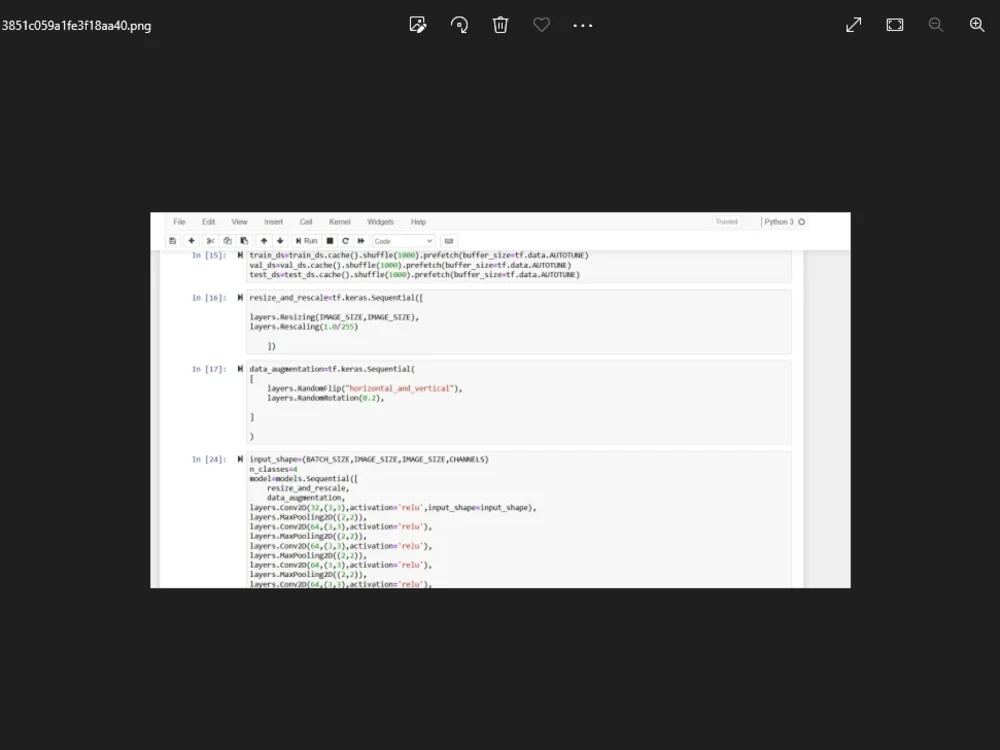The width and height of the screenshot is (1000, 750).
Task: Add image to favorites with heart icon
Action: [x=541, y=25]
